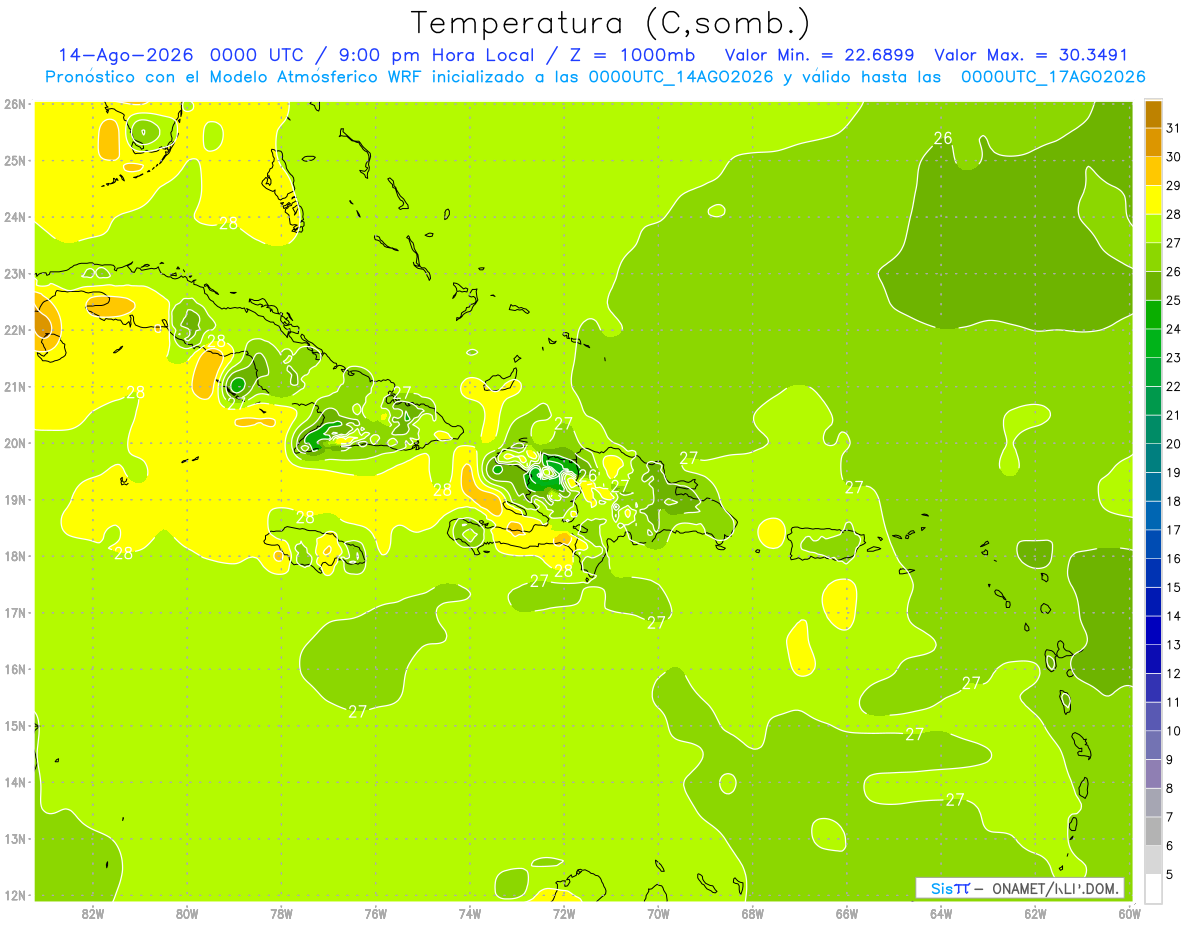Select "Valor Max. = 30.3491"
1200x927 pixels.
1031,55
